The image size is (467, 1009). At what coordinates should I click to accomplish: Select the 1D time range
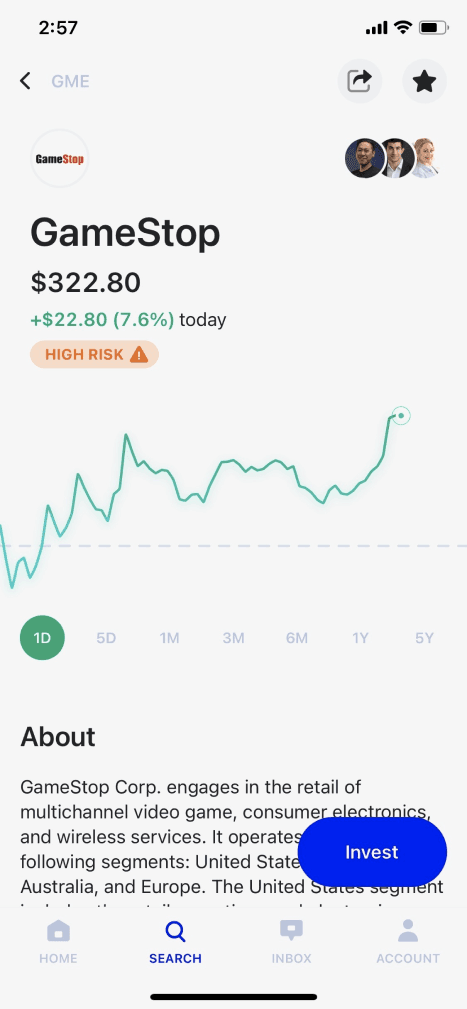point(42,638)
